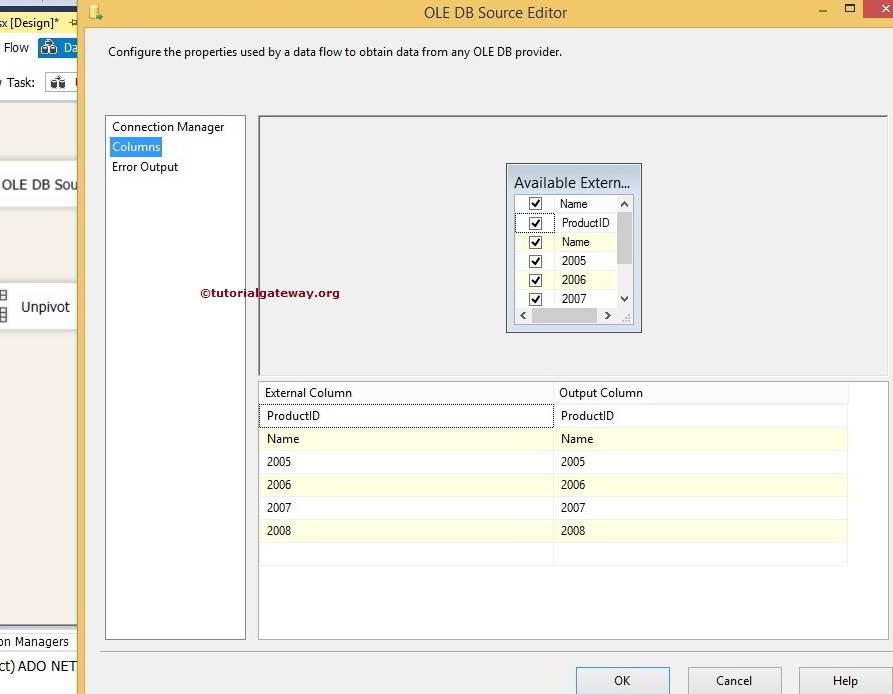
Task: Click the down arrow of available columns list
Action: 624,299
